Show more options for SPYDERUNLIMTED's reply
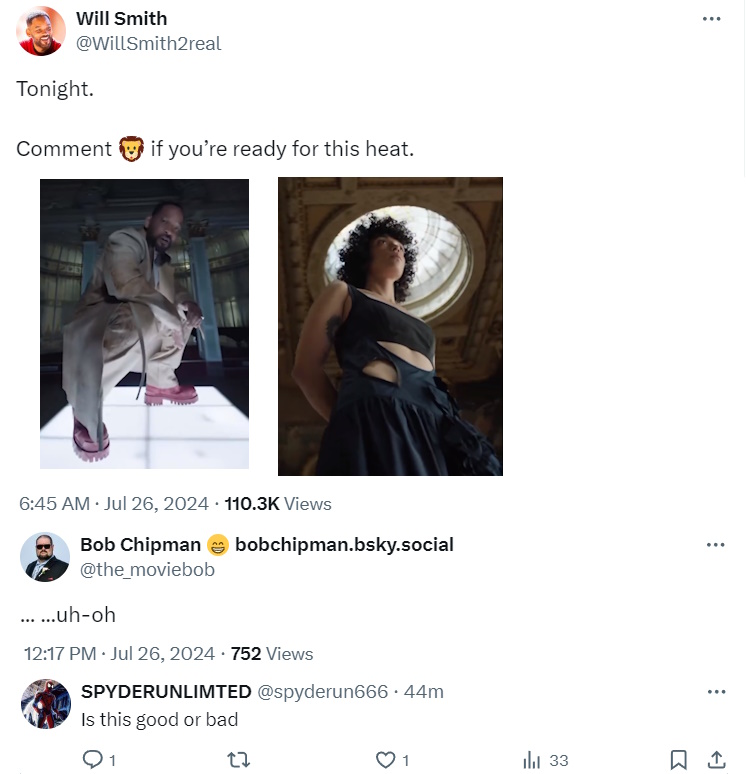 point(716,692)
